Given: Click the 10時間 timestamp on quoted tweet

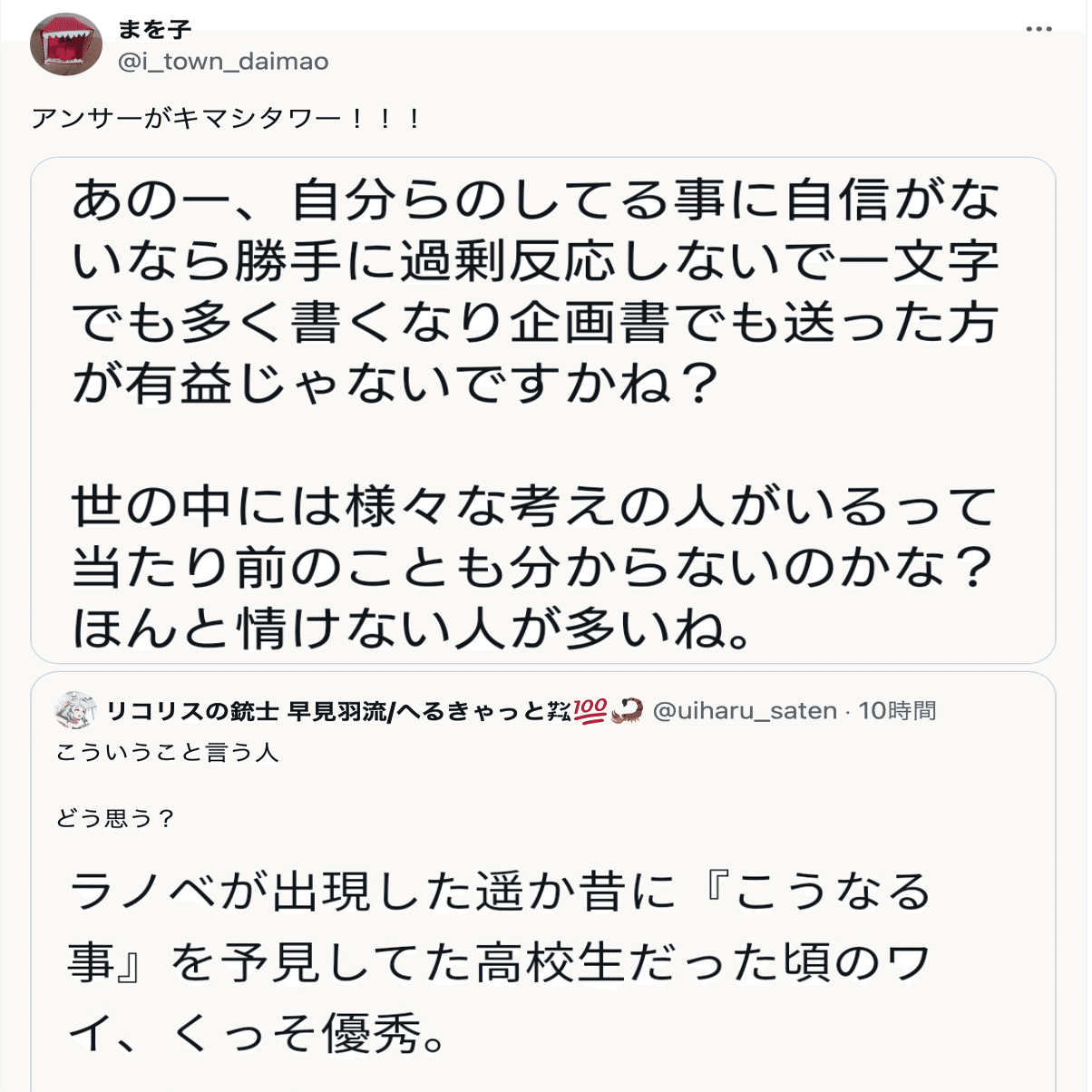Looking at the screenshot, I should point(897,710).
